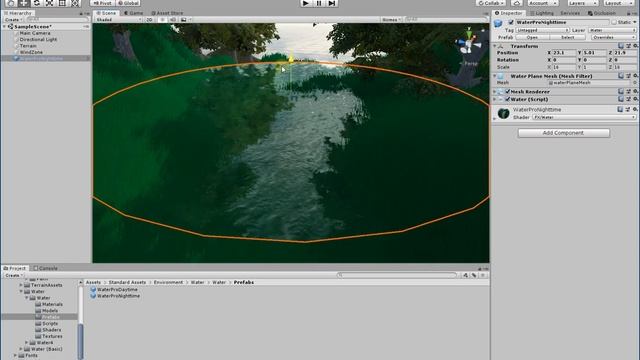Click WaterProNighttime material preview sphere
640x360 pixels.
click(503, 113)
